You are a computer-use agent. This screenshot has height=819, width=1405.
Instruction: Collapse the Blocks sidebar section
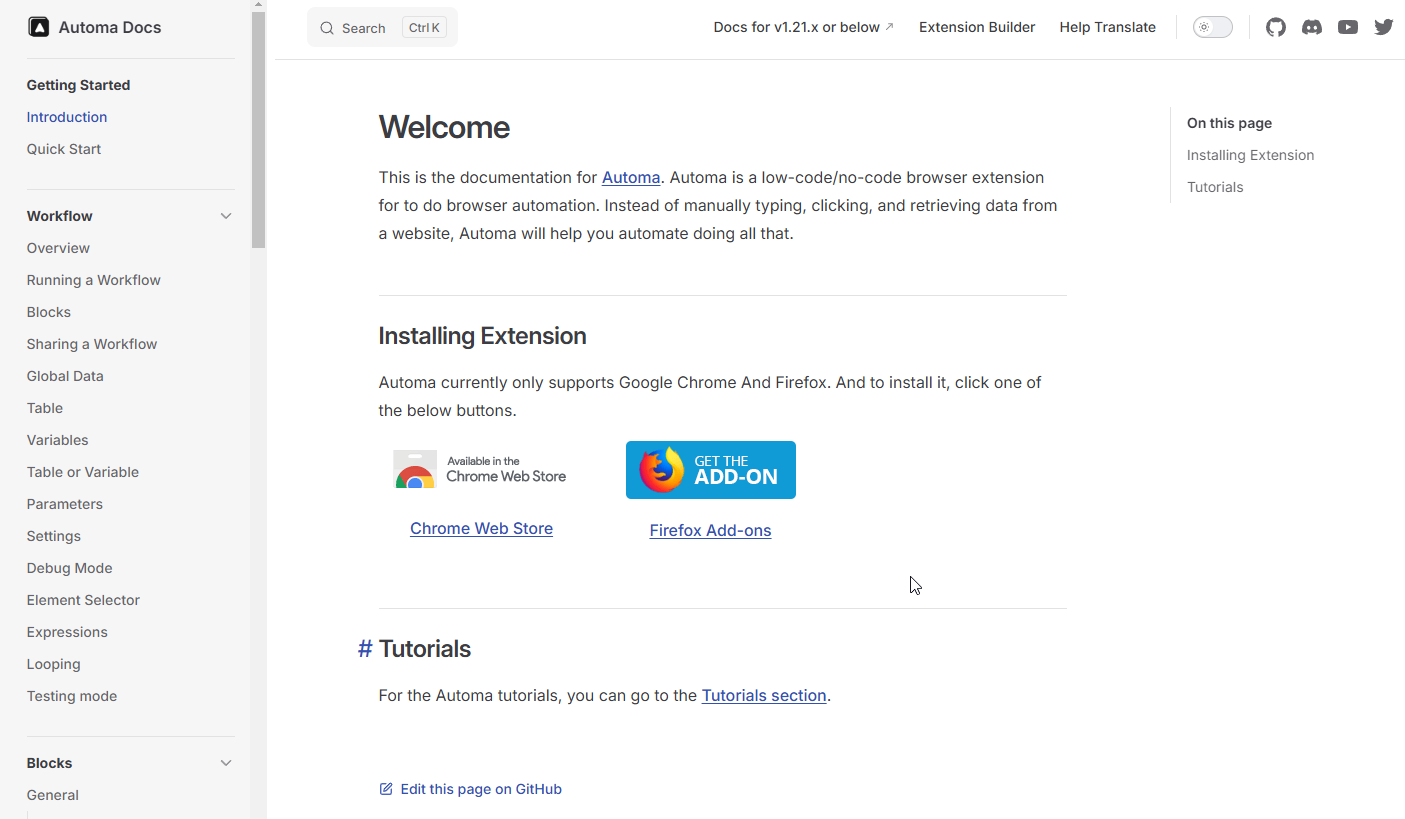coord(226,763)
